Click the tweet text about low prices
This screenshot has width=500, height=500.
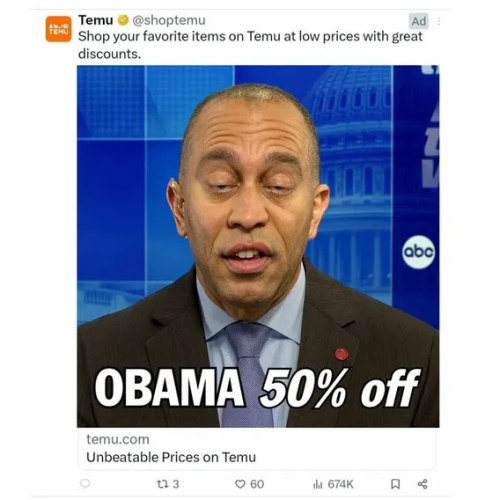250,45
